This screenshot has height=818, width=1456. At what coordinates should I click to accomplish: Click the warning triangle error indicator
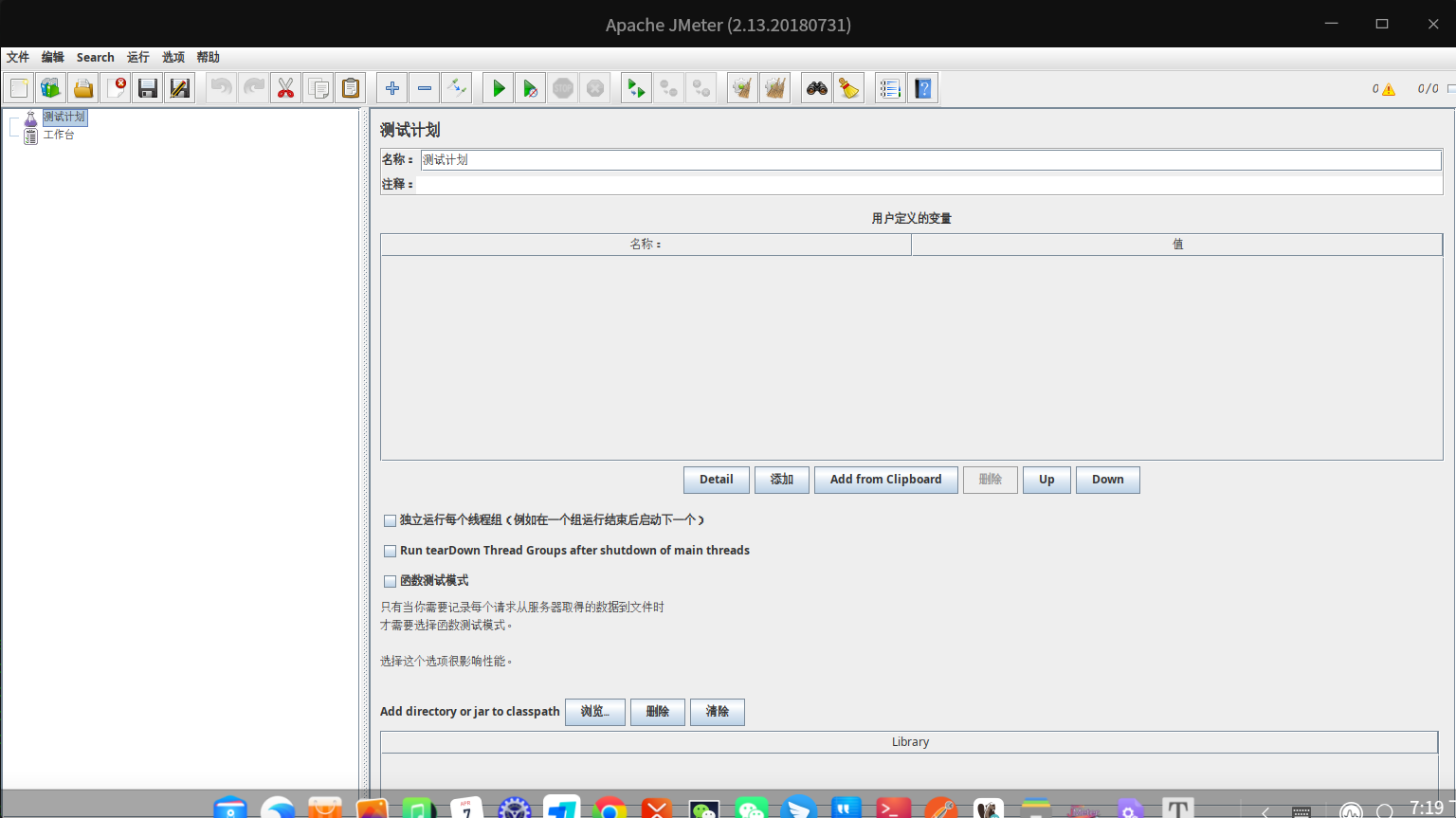point(1389,89)
